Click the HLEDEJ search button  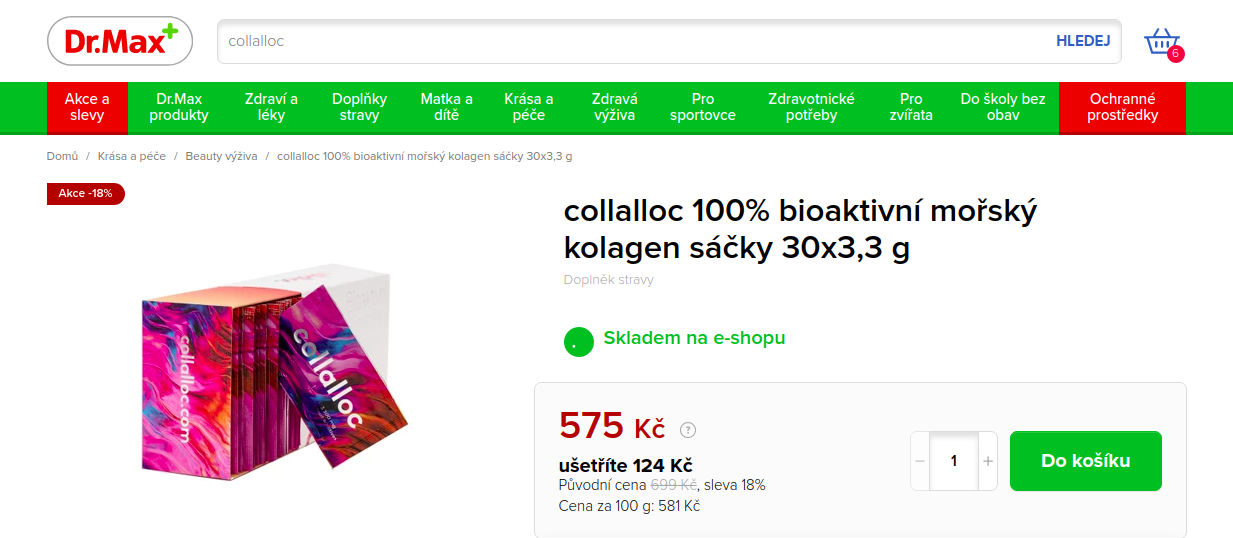click(x=1083, y=41)
